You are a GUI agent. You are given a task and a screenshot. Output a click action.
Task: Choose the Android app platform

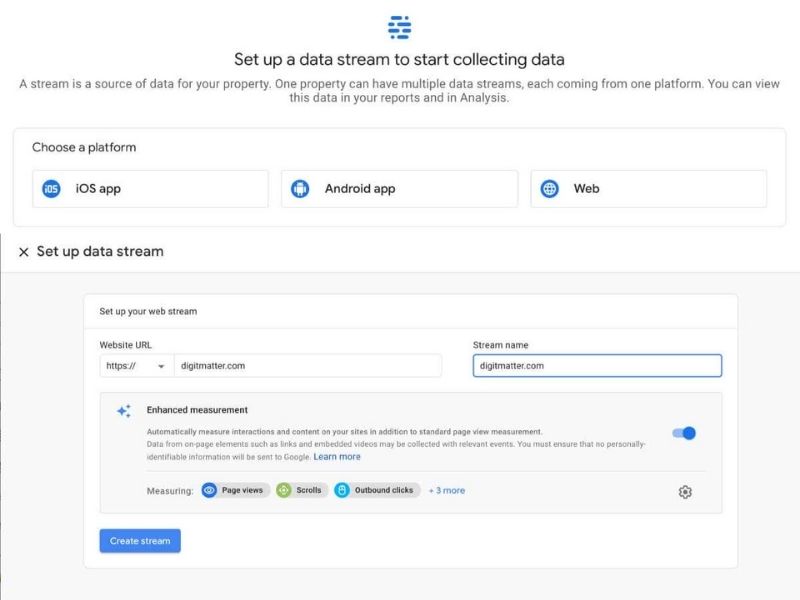coord(399,189)
